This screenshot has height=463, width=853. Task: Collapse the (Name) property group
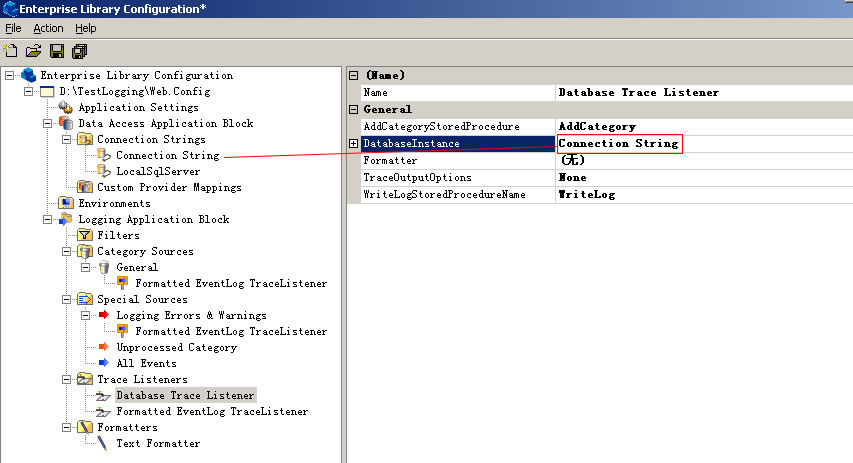tap(354, 76)
